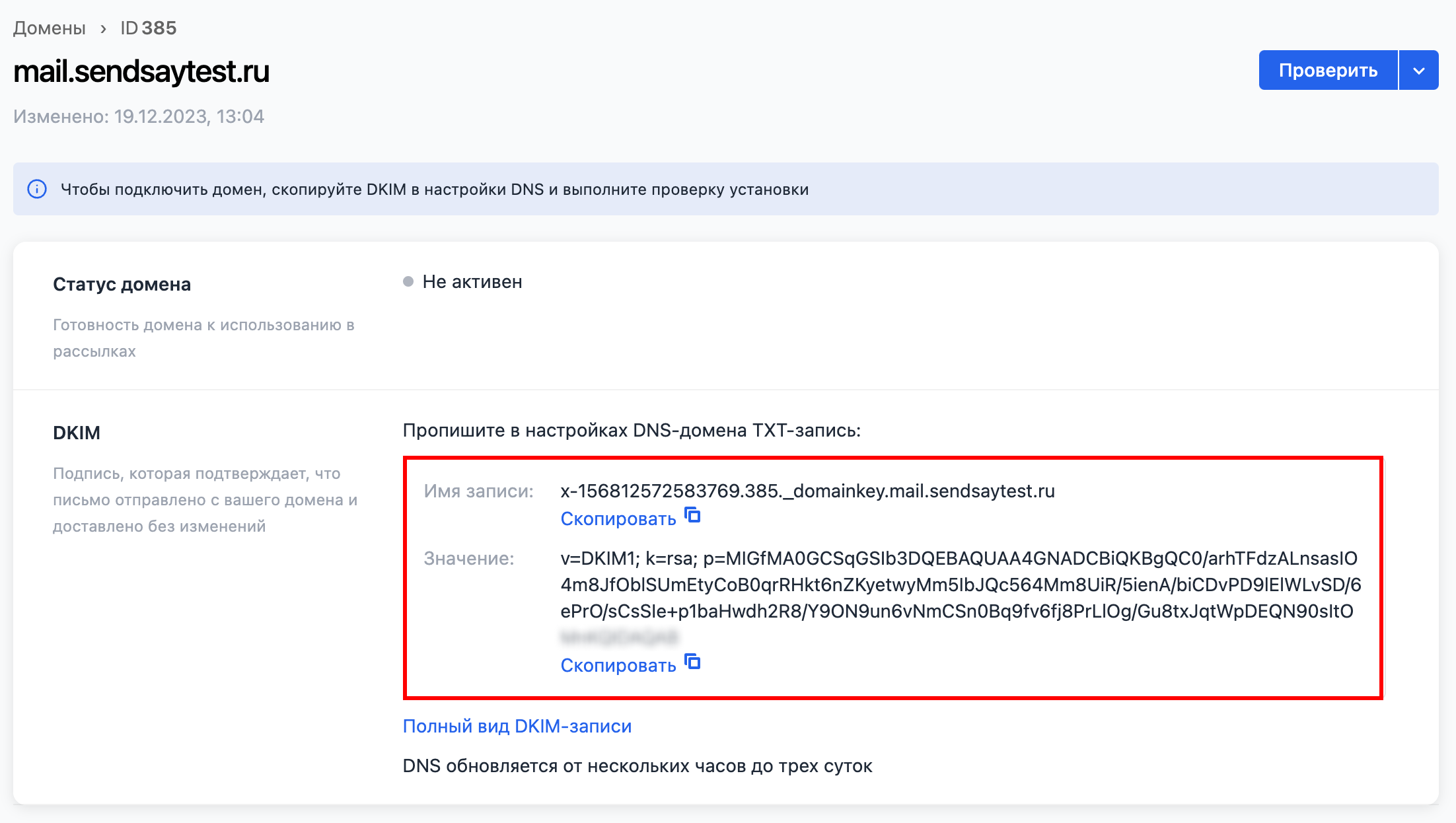
Task: Click Скопировать under the DKIM value
Action: pyautogui.click(x=618, y=665)
